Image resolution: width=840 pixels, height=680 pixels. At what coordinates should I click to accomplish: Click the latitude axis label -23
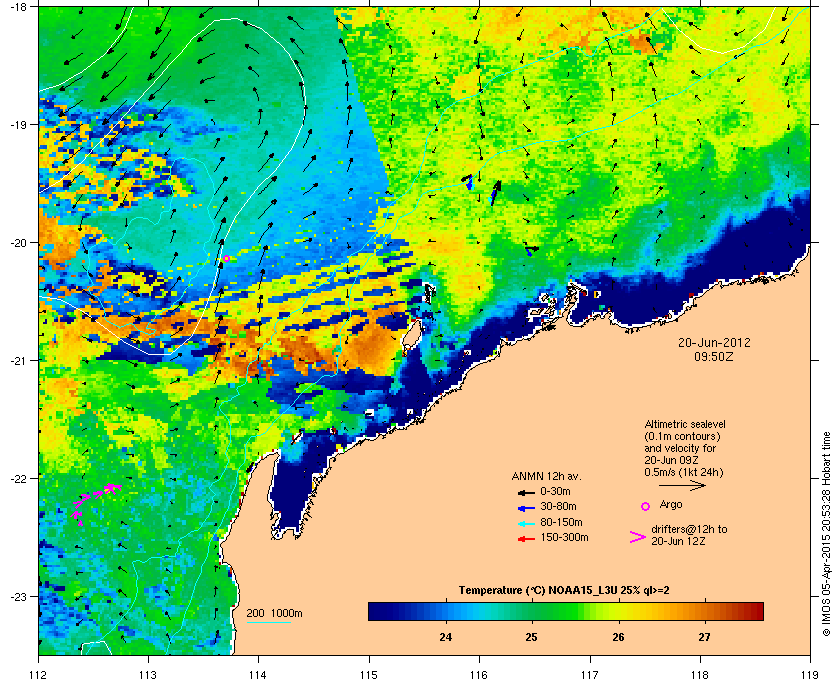pos(20,596)
